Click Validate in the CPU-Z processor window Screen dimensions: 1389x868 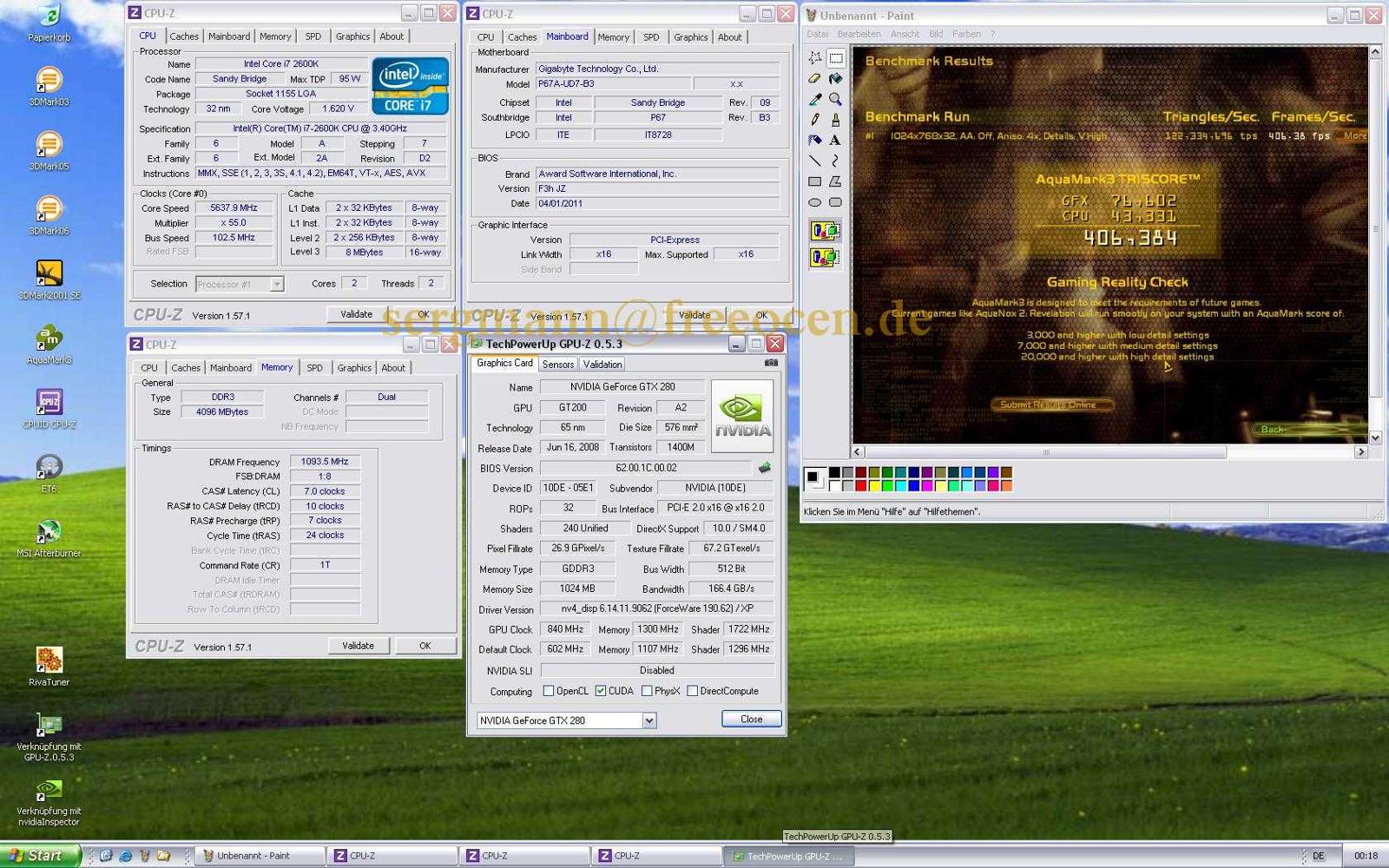pyautogui.click(x=356, y=314)
